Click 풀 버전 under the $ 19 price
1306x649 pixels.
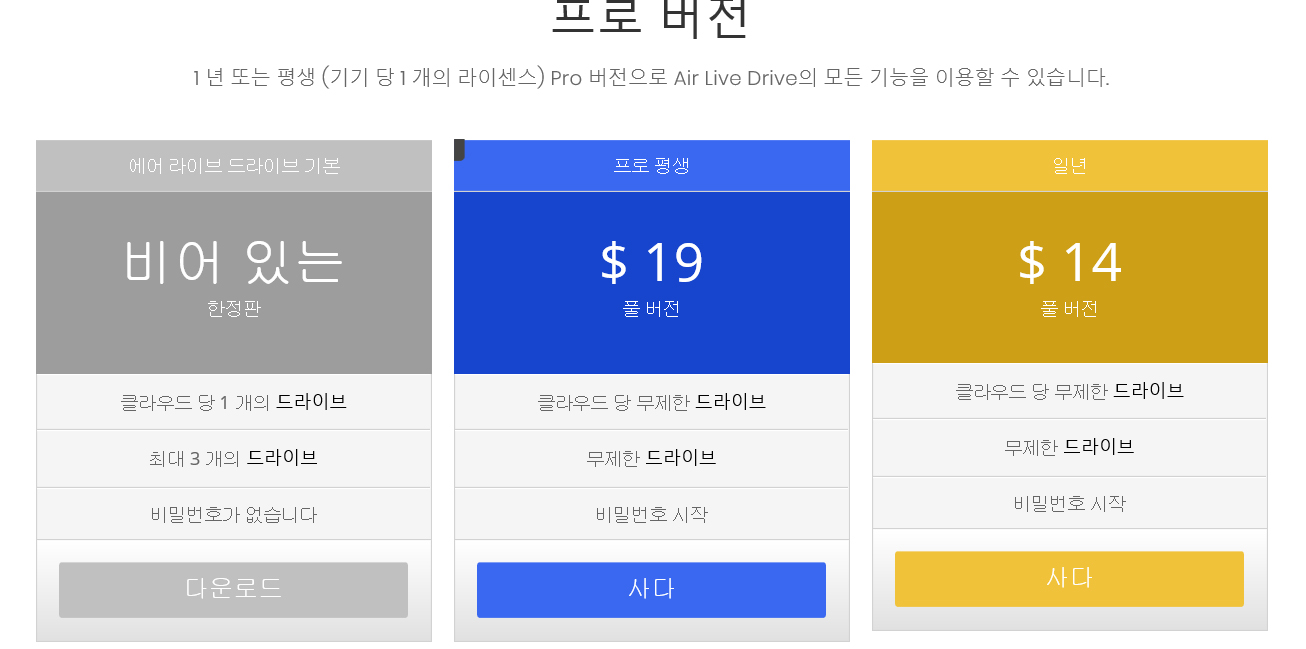coord(652,309)
